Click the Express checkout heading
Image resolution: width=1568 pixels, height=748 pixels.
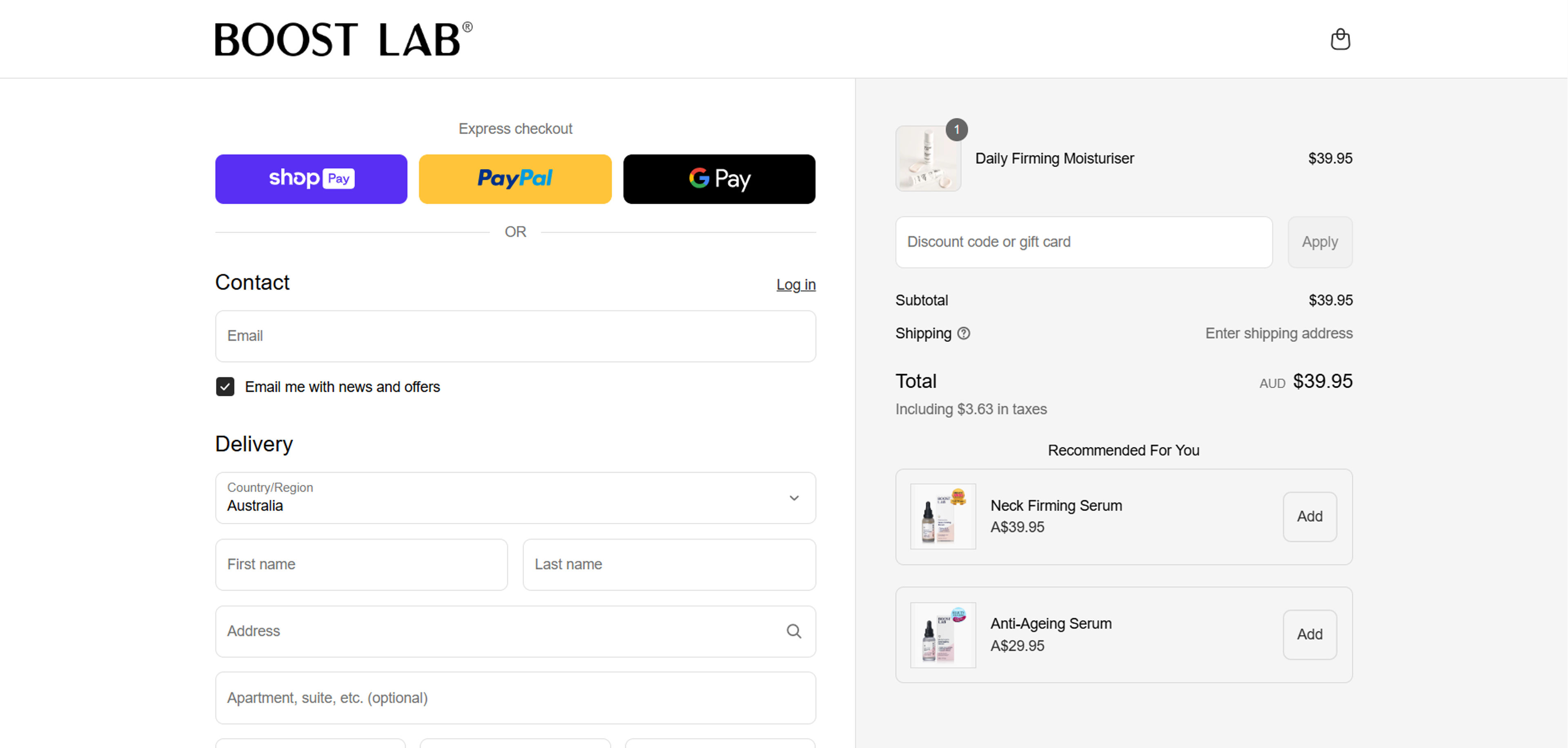(x=515, y=129)
